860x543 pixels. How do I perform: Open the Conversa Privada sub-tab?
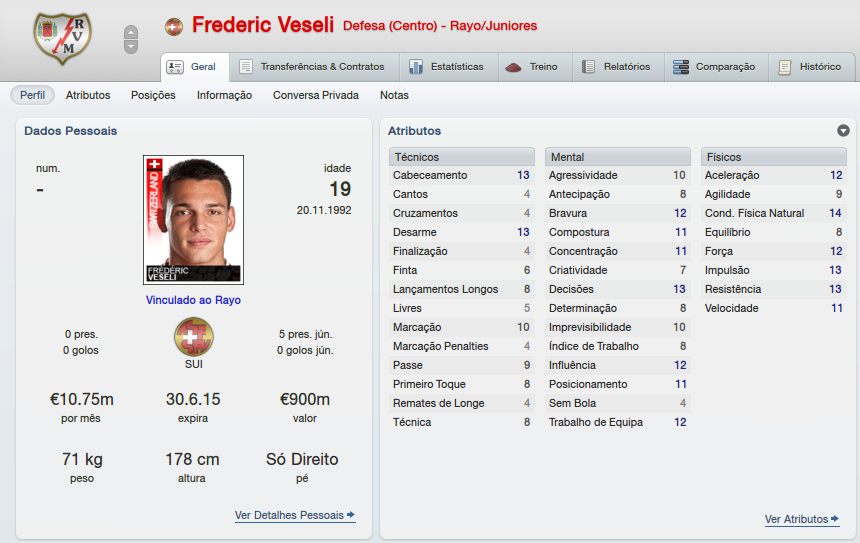point(316,95)
